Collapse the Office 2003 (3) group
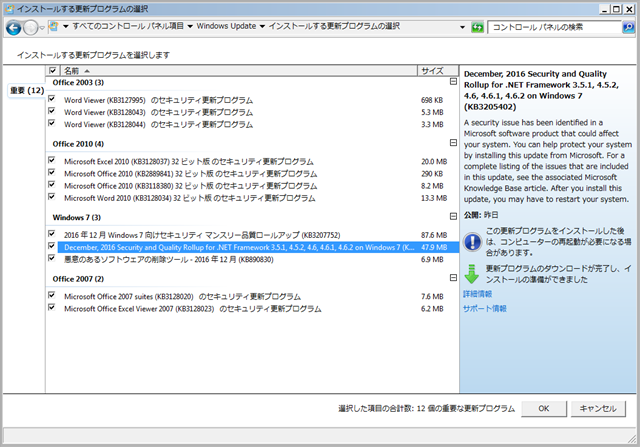 pyautogui.click(x=453, y=82)
